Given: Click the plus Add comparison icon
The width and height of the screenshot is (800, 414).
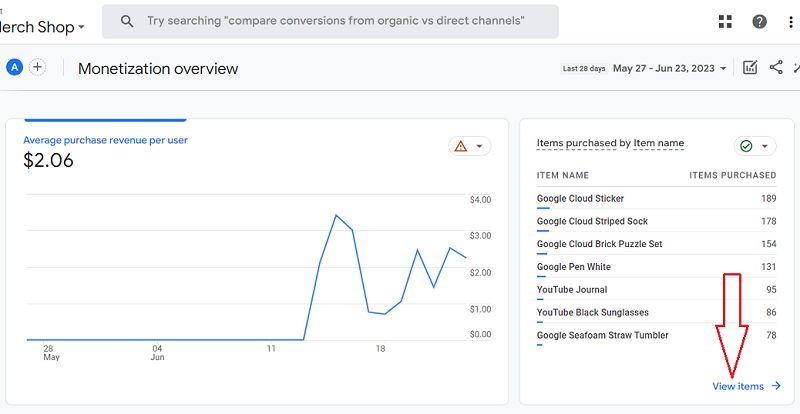Looking at the screenshot, I should click(x=38, y=67).
